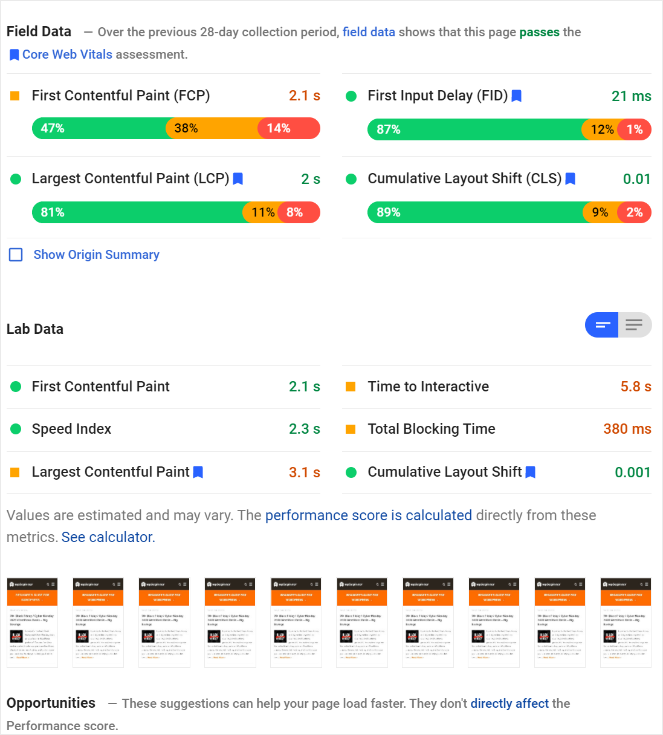Screen dimensions: 663x735
Task: Click bookmark icon before Core Web Vitals
Action: click(x=14, y=54)
